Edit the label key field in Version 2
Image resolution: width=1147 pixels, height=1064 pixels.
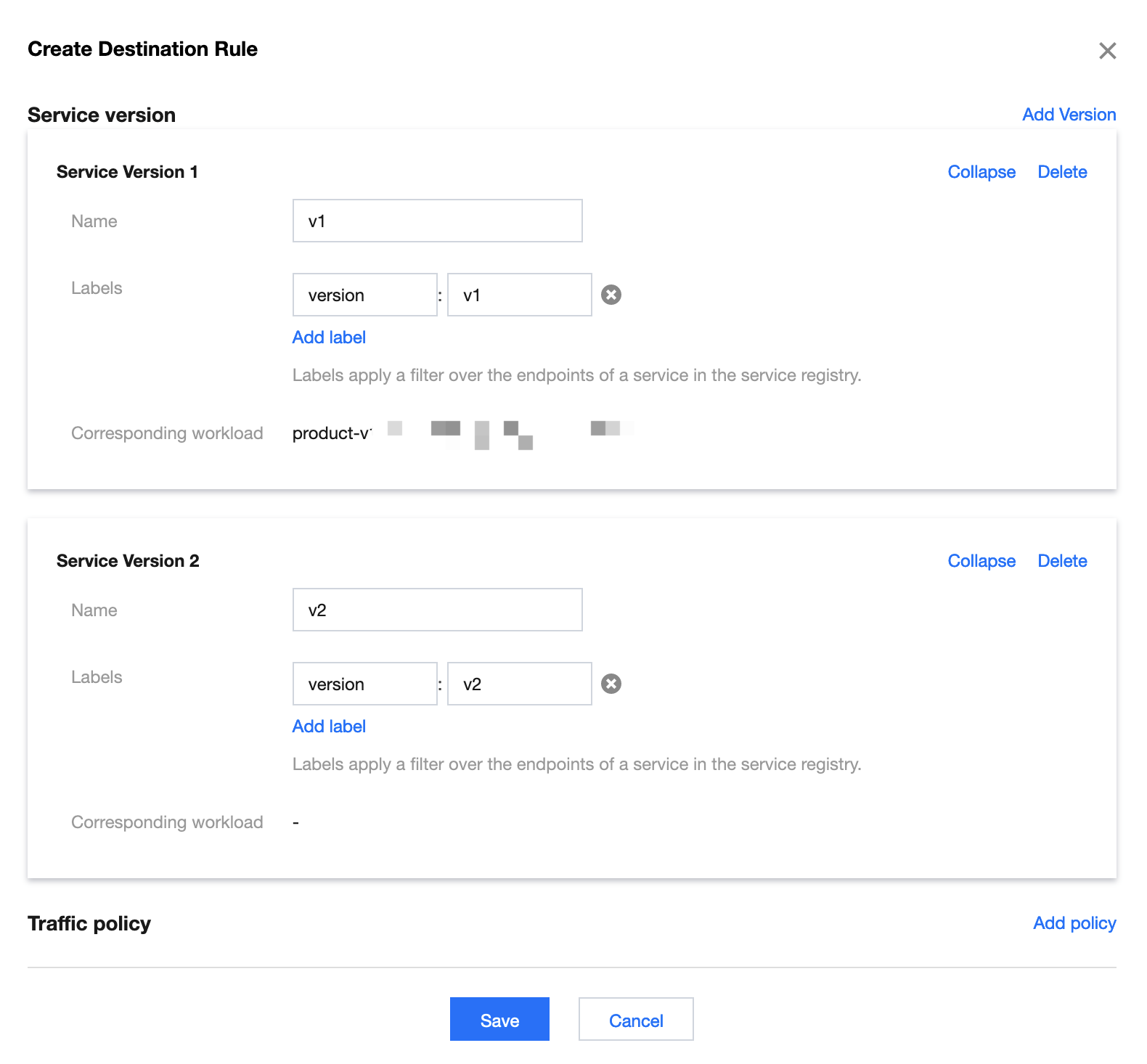[364, 684]
